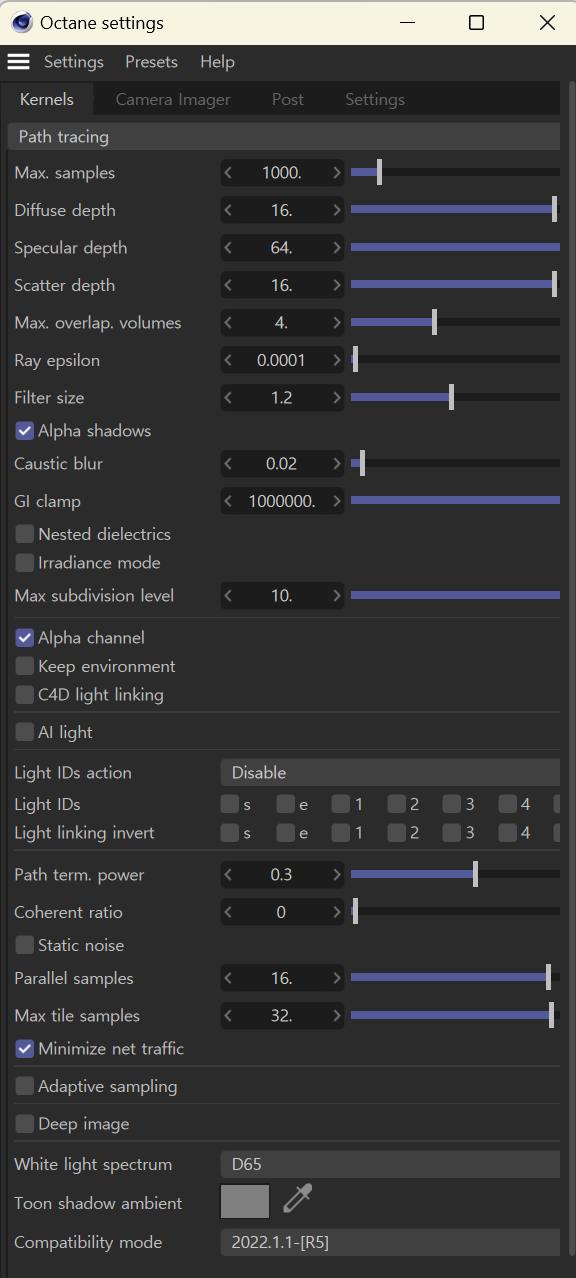Viewport: 576px width, 1278px height.
Task: Click the Path term. power value field
Action: (x=282, y=875)
